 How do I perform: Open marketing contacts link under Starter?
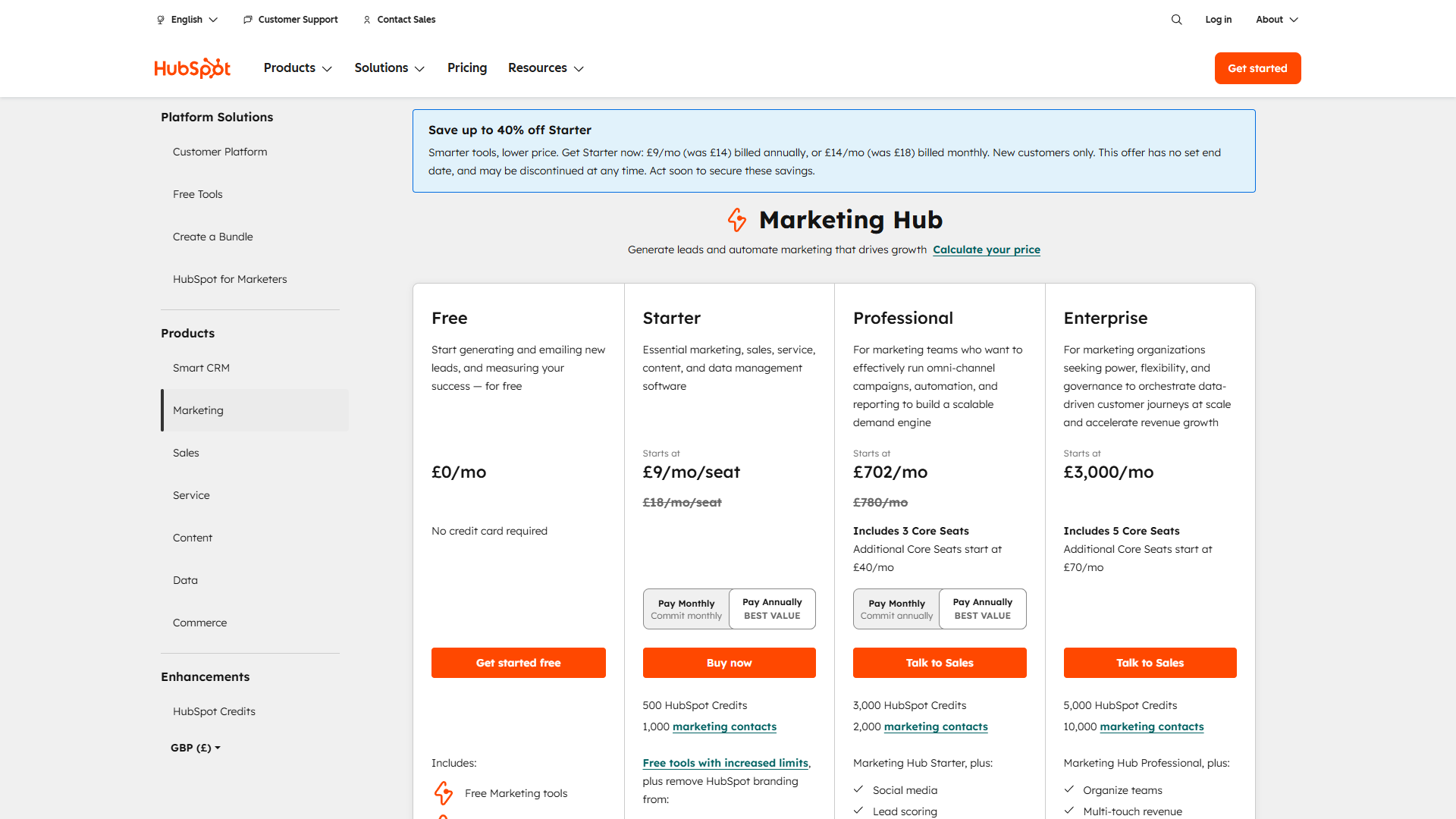click(724, 726)
